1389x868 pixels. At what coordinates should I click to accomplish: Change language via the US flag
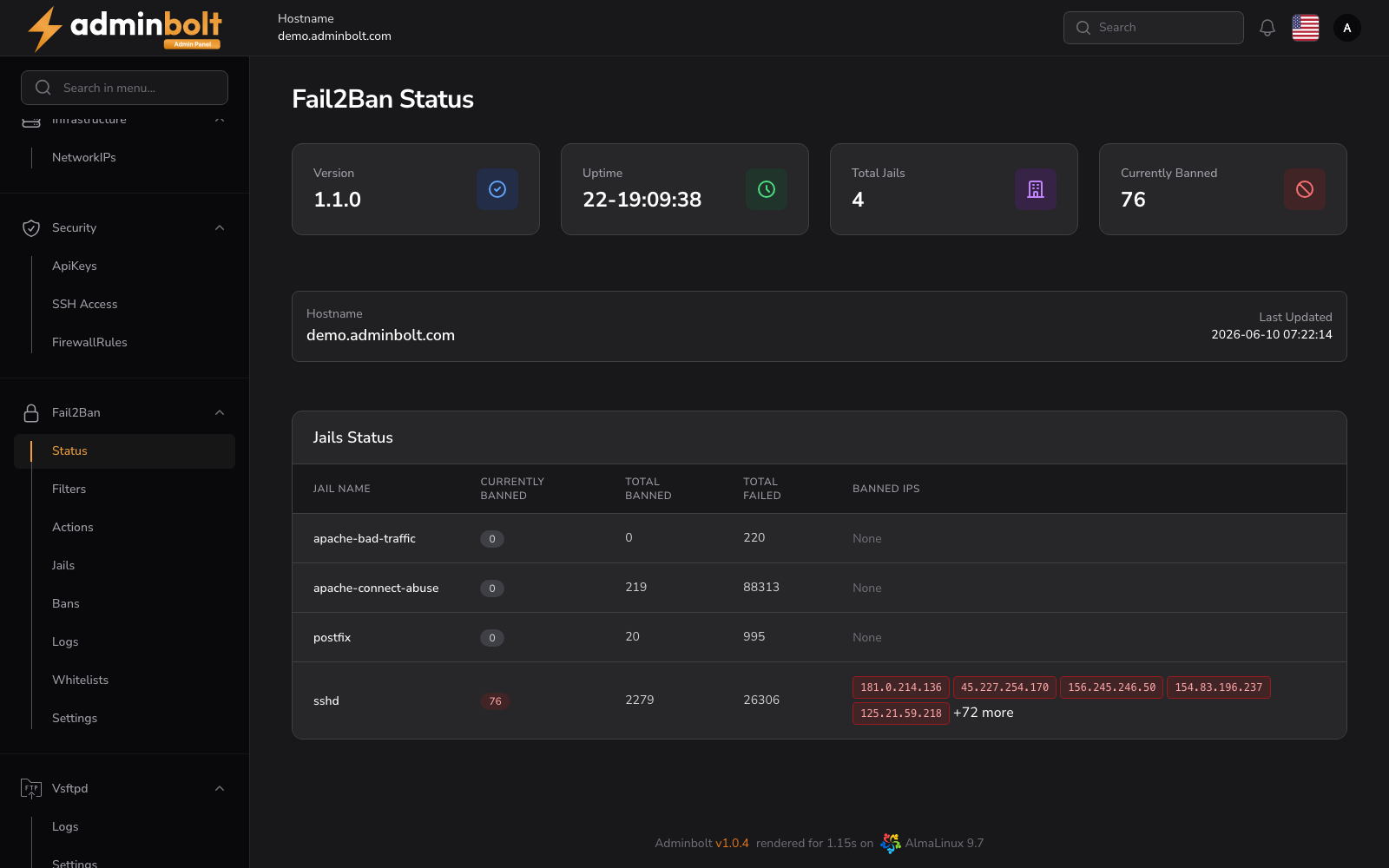(1306, 28)
